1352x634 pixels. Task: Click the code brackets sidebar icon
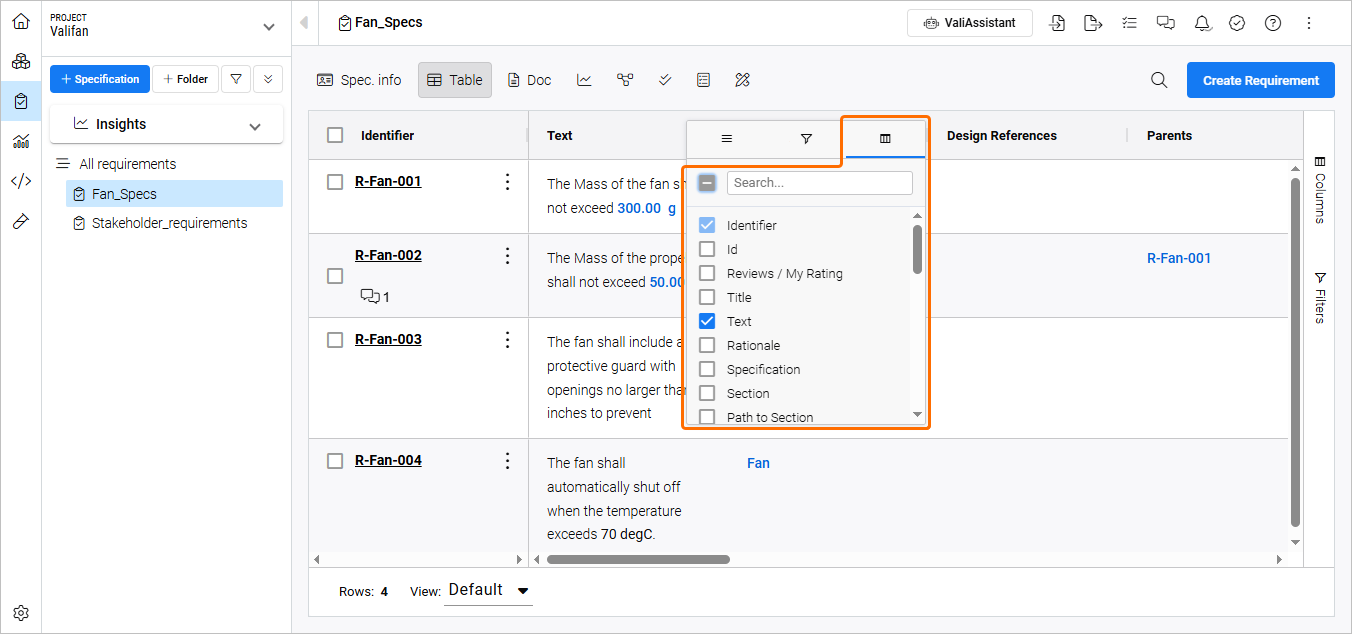[x=21, y=181]
